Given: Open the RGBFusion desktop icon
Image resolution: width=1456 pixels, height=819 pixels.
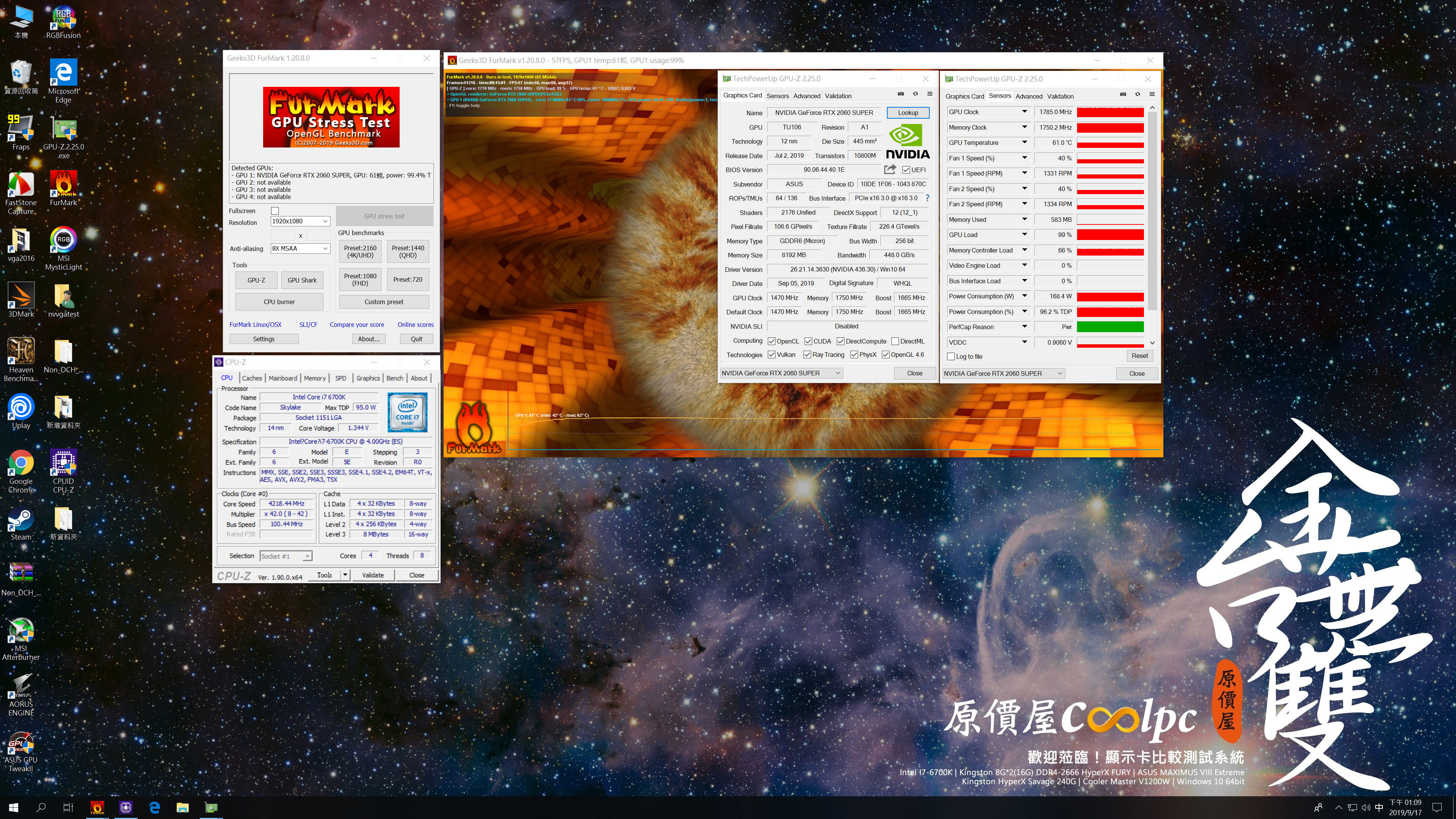Looking at the screenshot, I should (x=63, y=22).
